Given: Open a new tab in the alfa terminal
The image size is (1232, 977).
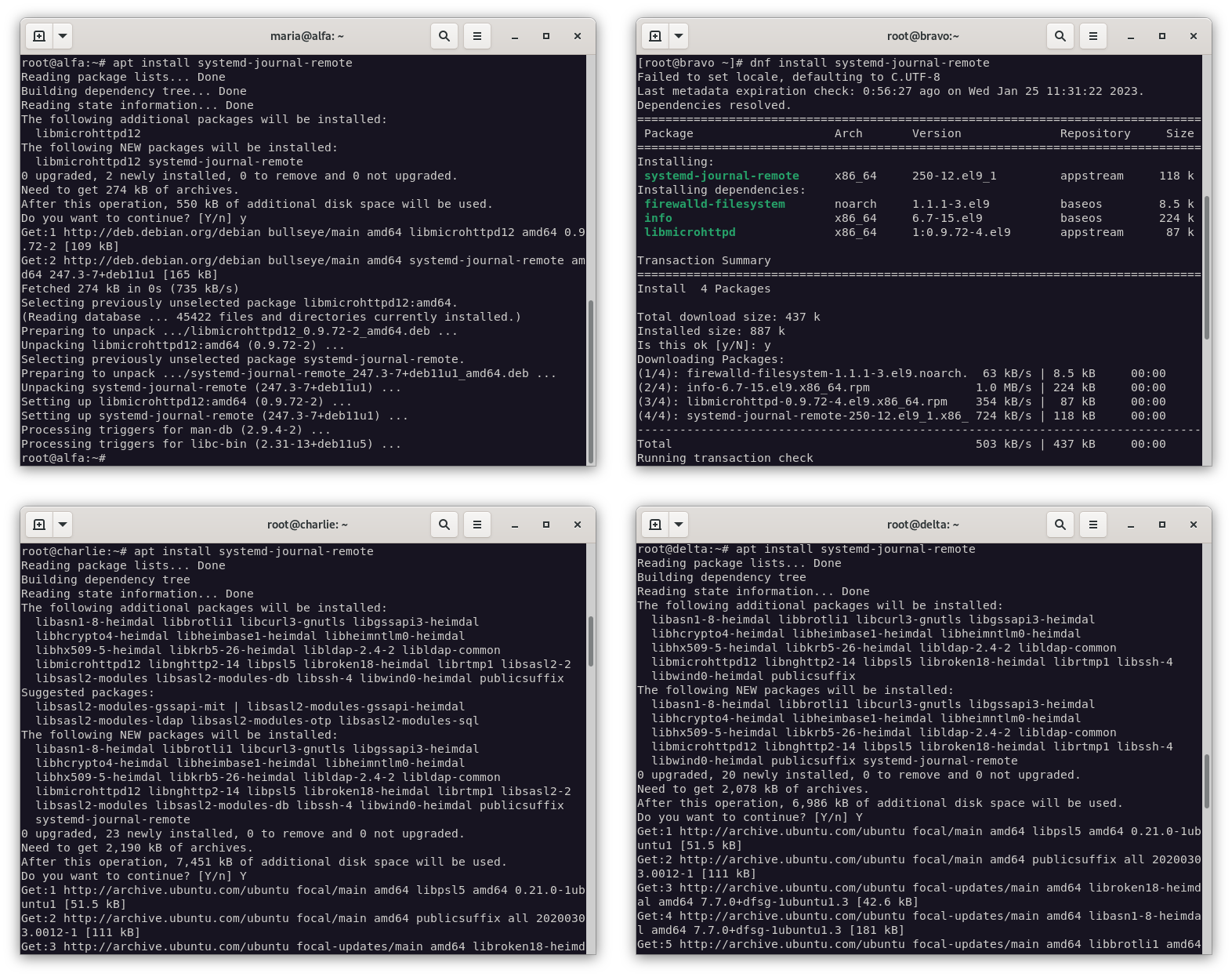Looking at the screenshot, I should [x=39, y=36].
